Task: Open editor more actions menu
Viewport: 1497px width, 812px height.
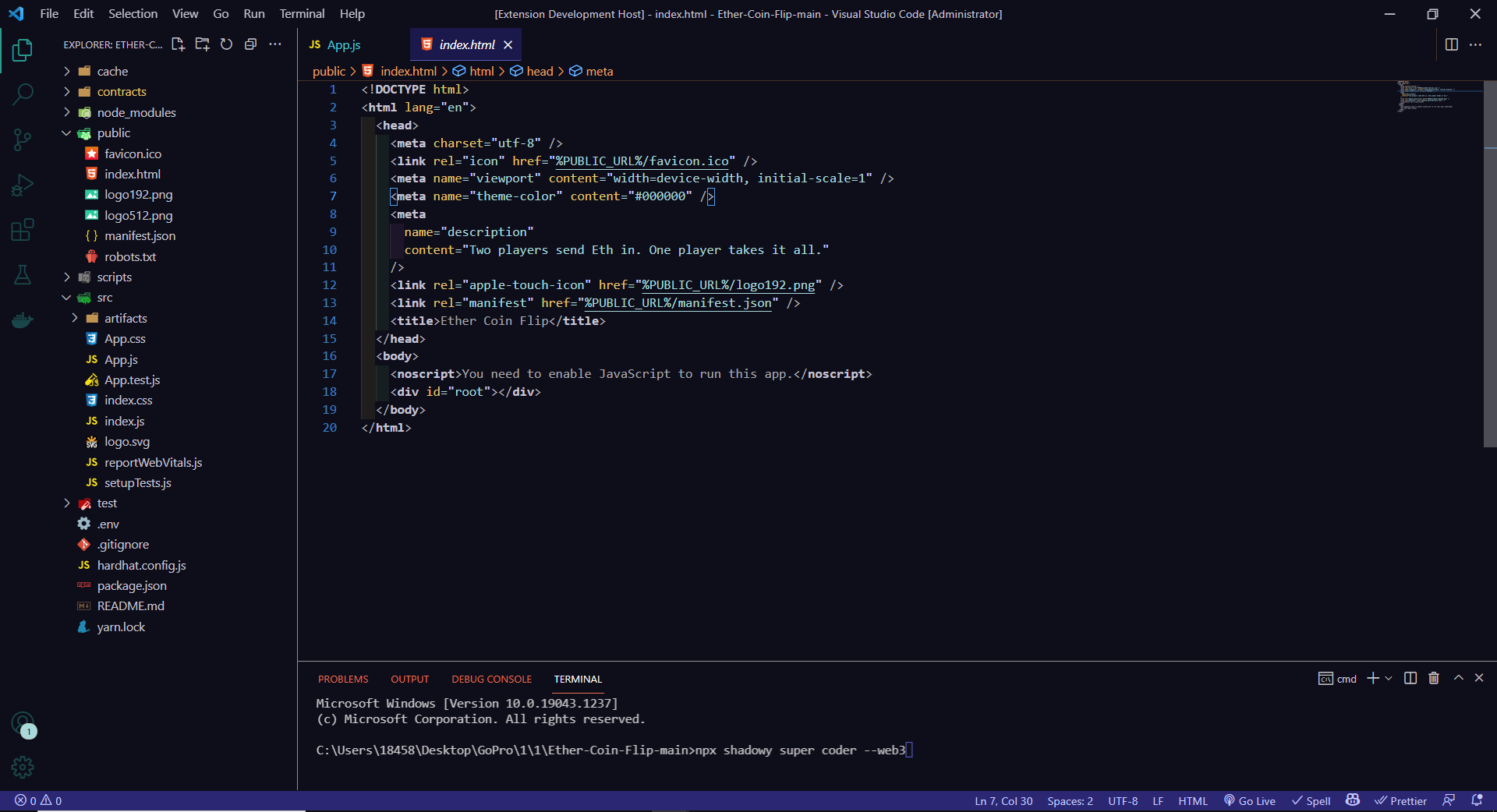Action: [1475, 44]
